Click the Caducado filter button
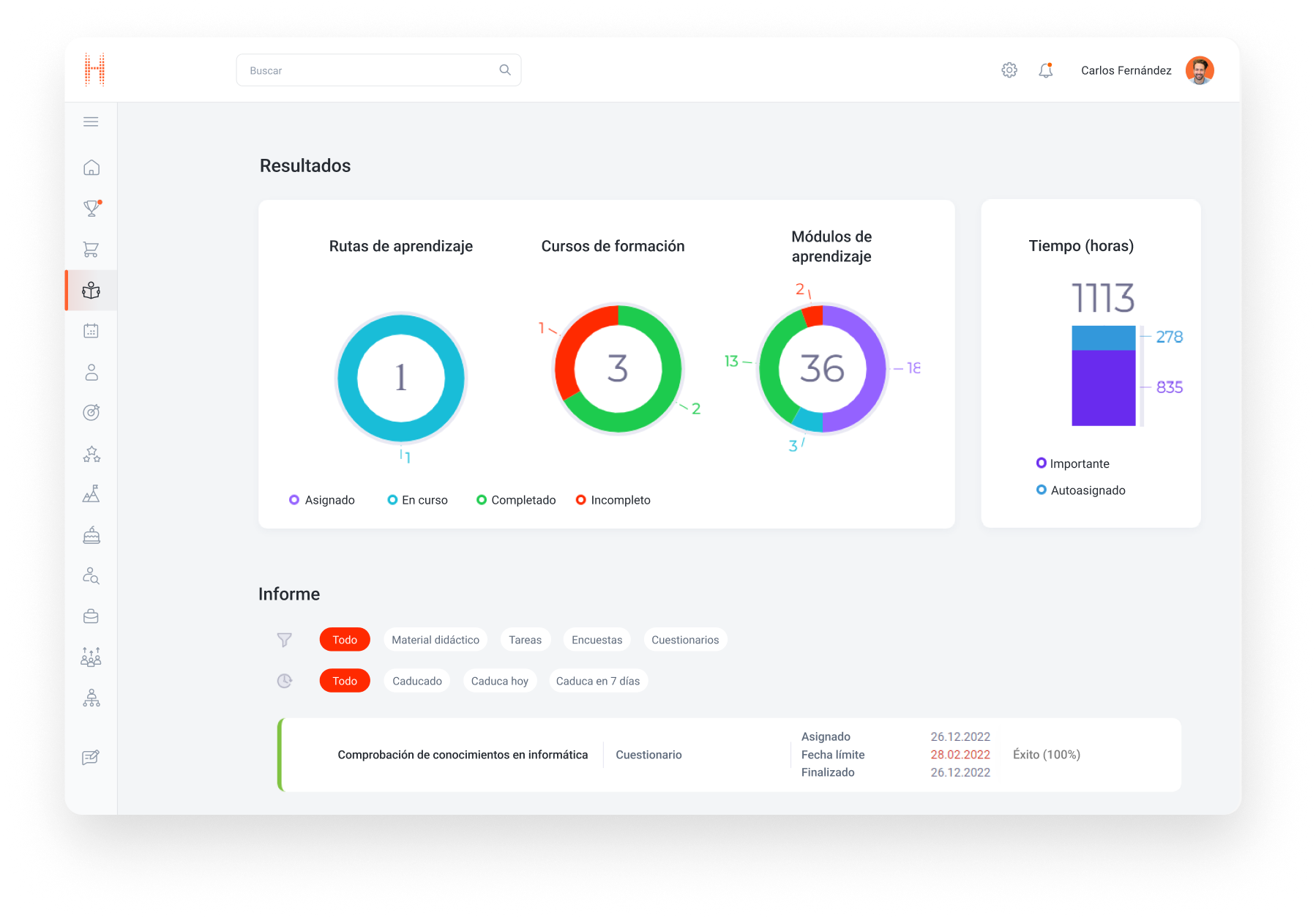This screenshot has height=918, width=1316. [x=417, y=681]
